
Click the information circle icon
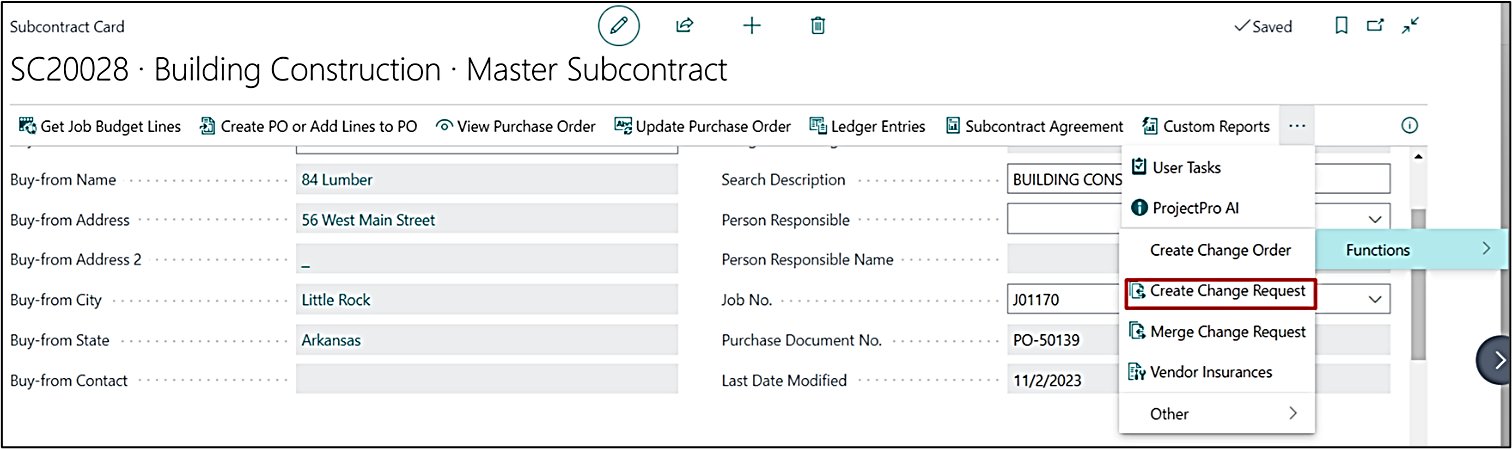(x=1410, y=126)
